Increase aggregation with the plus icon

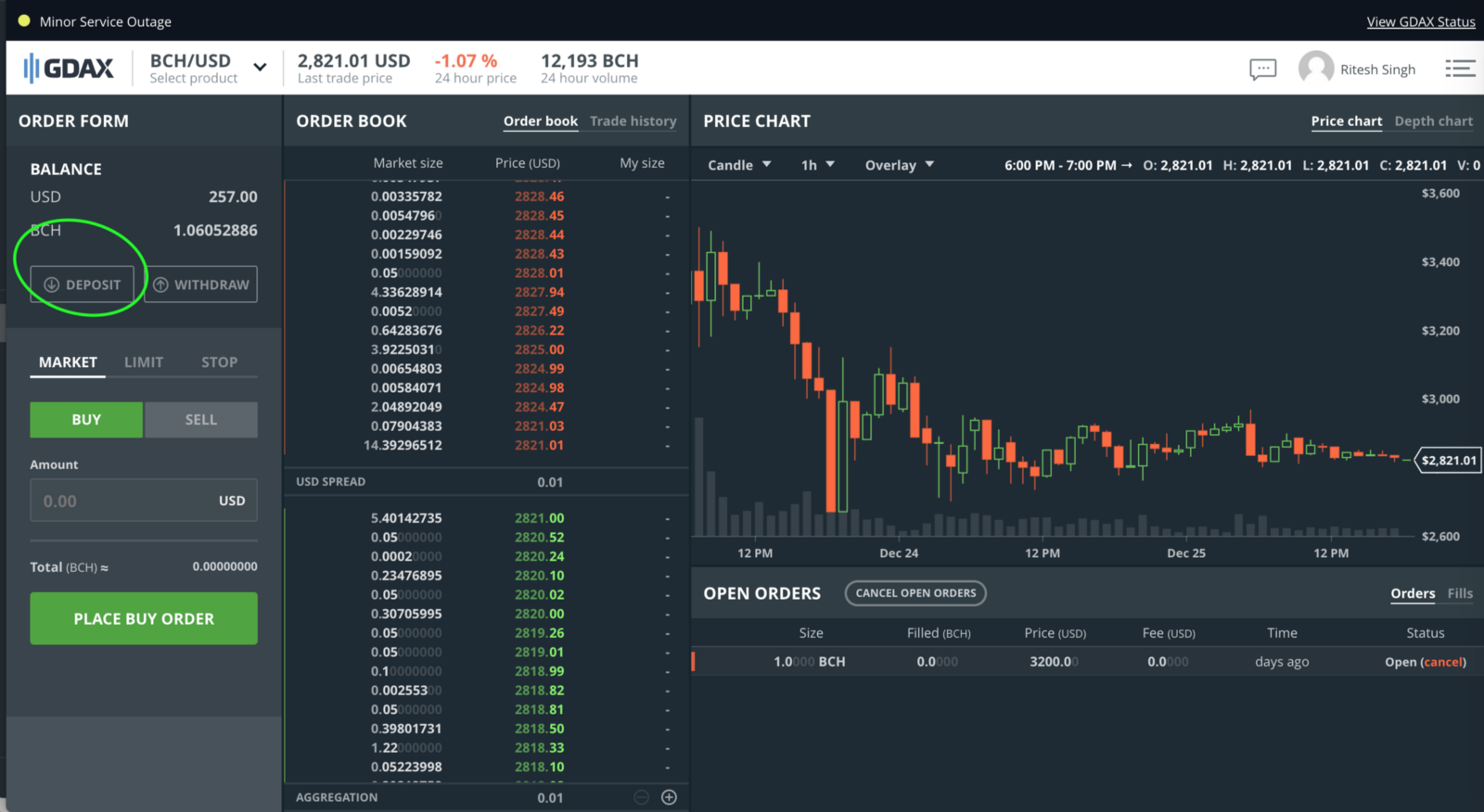[x=669, y=797]
